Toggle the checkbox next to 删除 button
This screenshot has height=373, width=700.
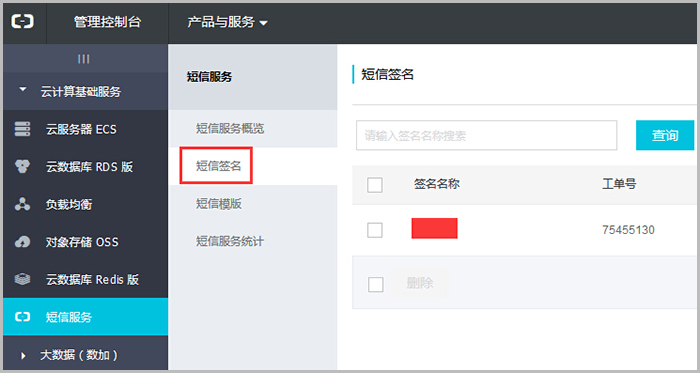point(375,284)
